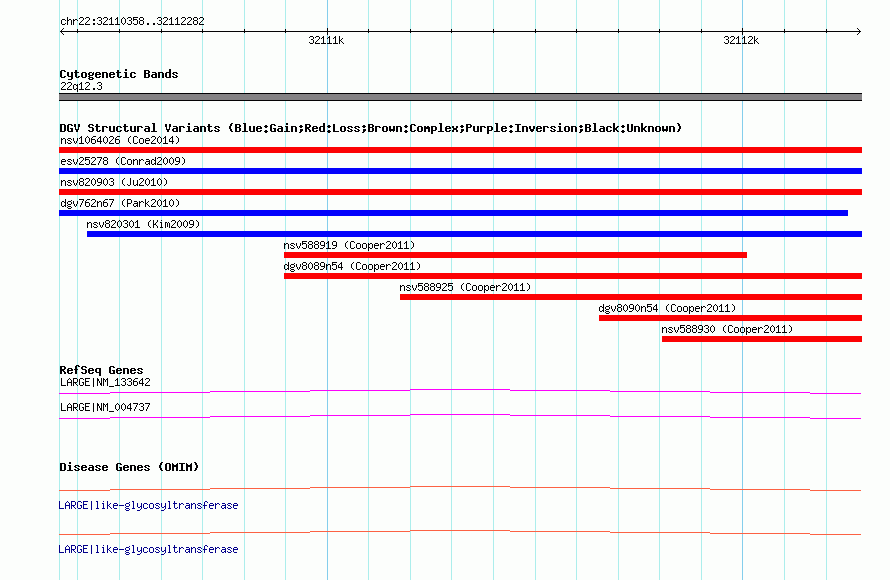Select the red nsv588925 (Cooper2011) bar

coord(631,297)
